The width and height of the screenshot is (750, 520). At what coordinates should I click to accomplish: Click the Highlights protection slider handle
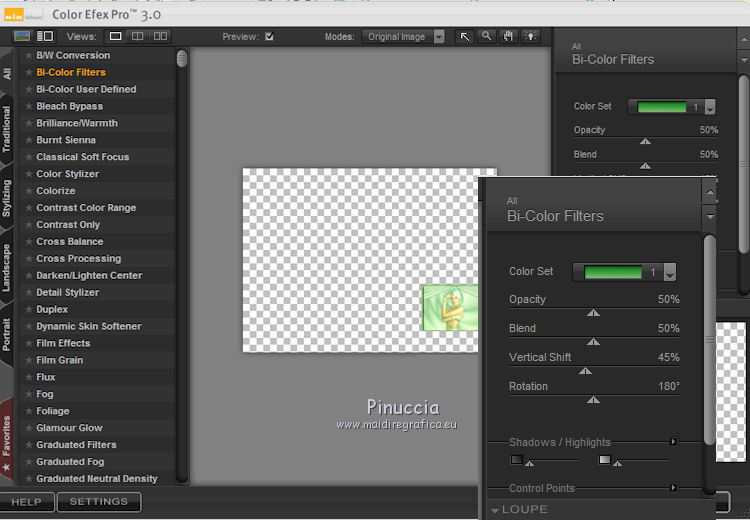click(x=618, y=463)
